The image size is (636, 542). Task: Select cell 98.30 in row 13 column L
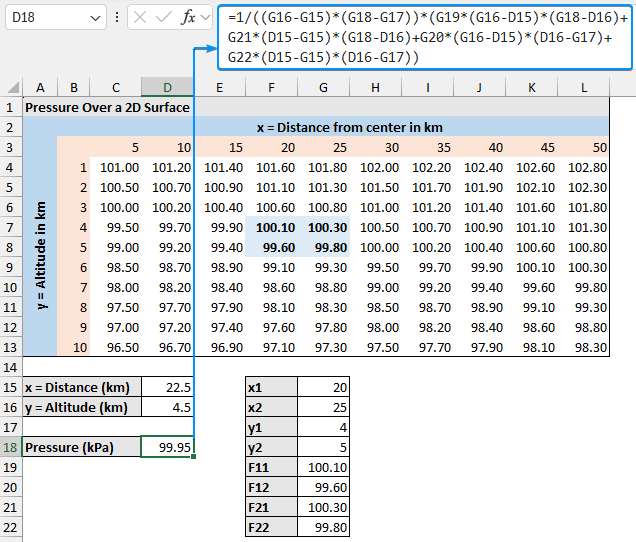point(583,347)
